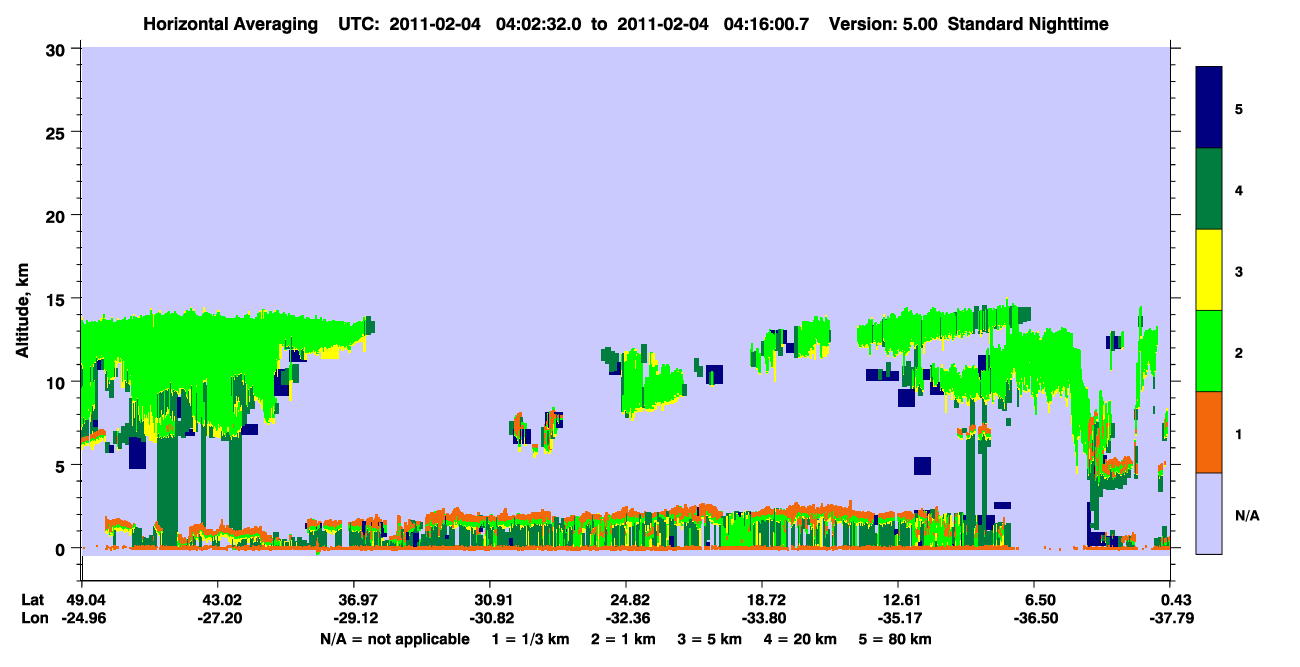The width and height of the screenshot is (1300, 667).
Task: Click latitude value '6.50'
Action: pos(1035,600)
